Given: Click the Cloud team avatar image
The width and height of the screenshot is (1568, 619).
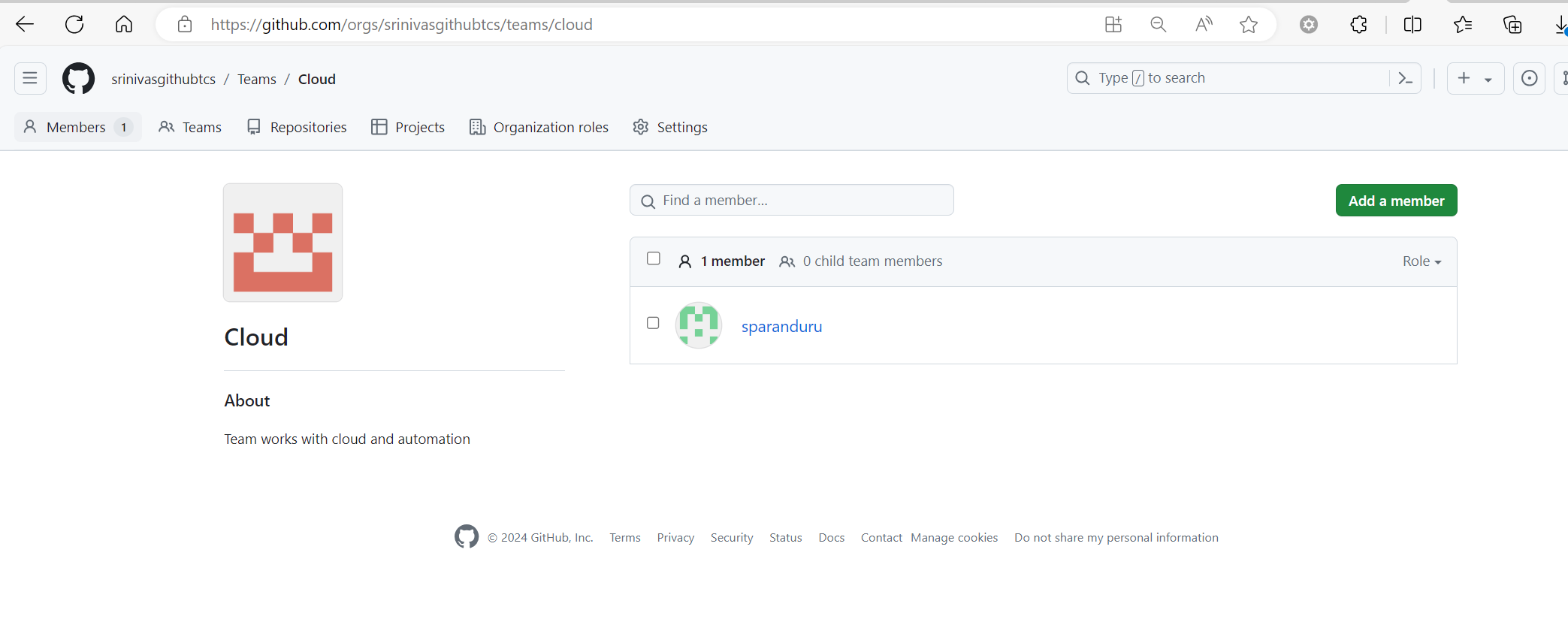Looking at the screenshot, I should click(283, 243).
